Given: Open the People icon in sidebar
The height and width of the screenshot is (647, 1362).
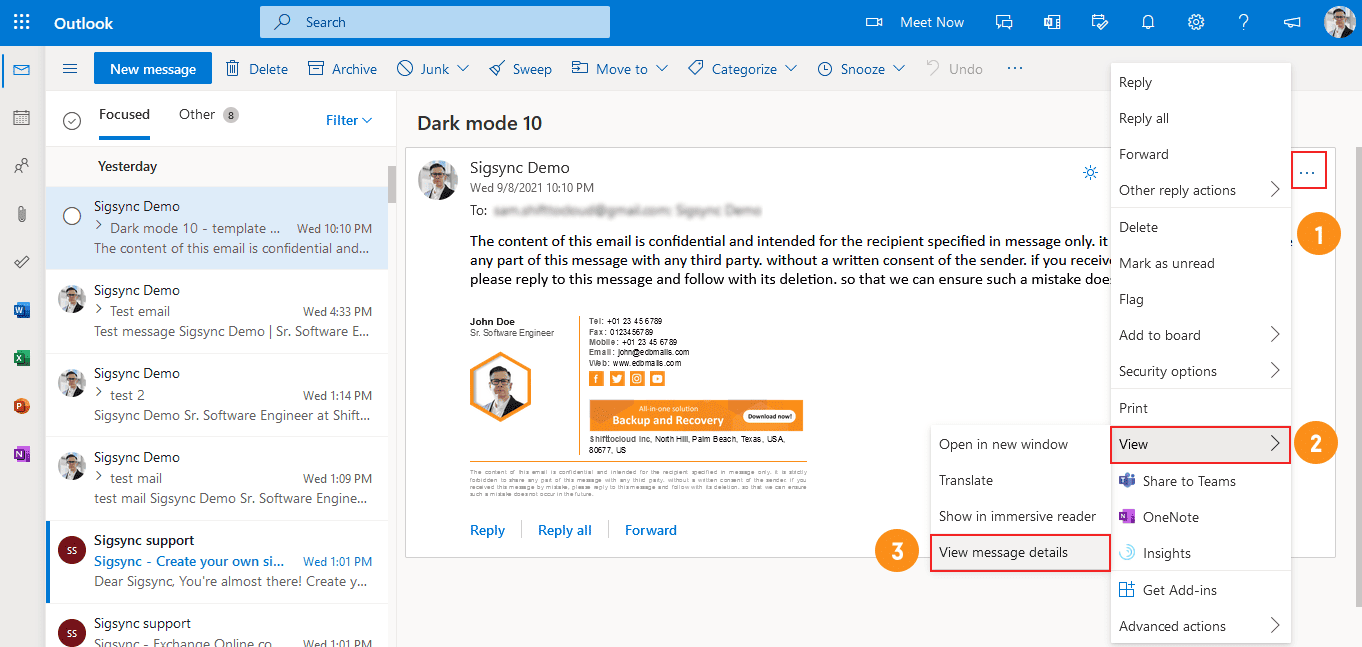Looking at the screenshot, I should pos(21,166).
